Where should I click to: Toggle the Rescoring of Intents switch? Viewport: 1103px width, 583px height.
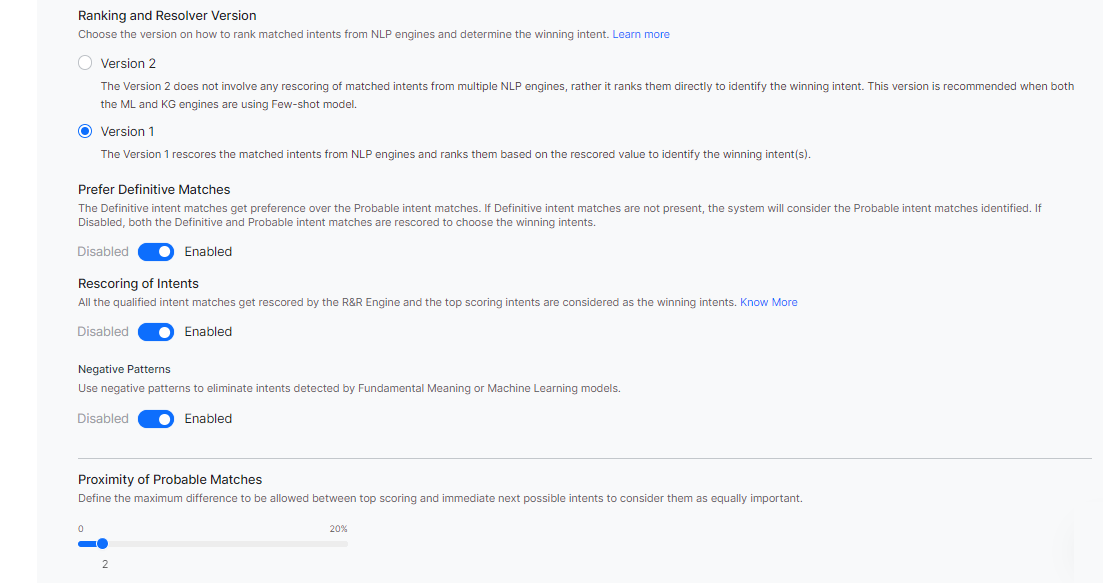coord(156,332)
